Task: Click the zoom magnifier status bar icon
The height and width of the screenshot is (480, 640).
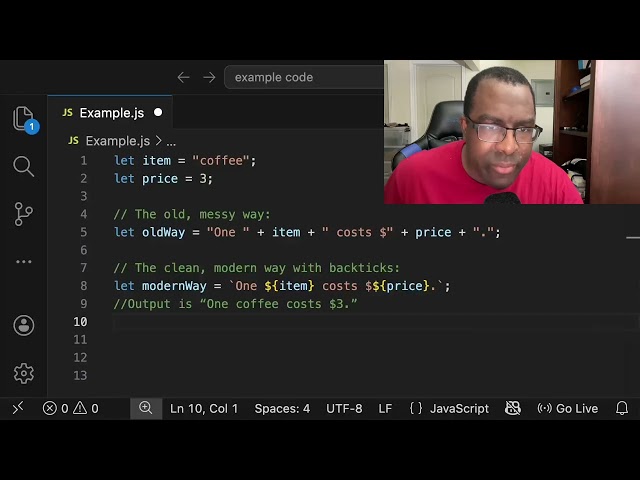Action: click(146, 408)
